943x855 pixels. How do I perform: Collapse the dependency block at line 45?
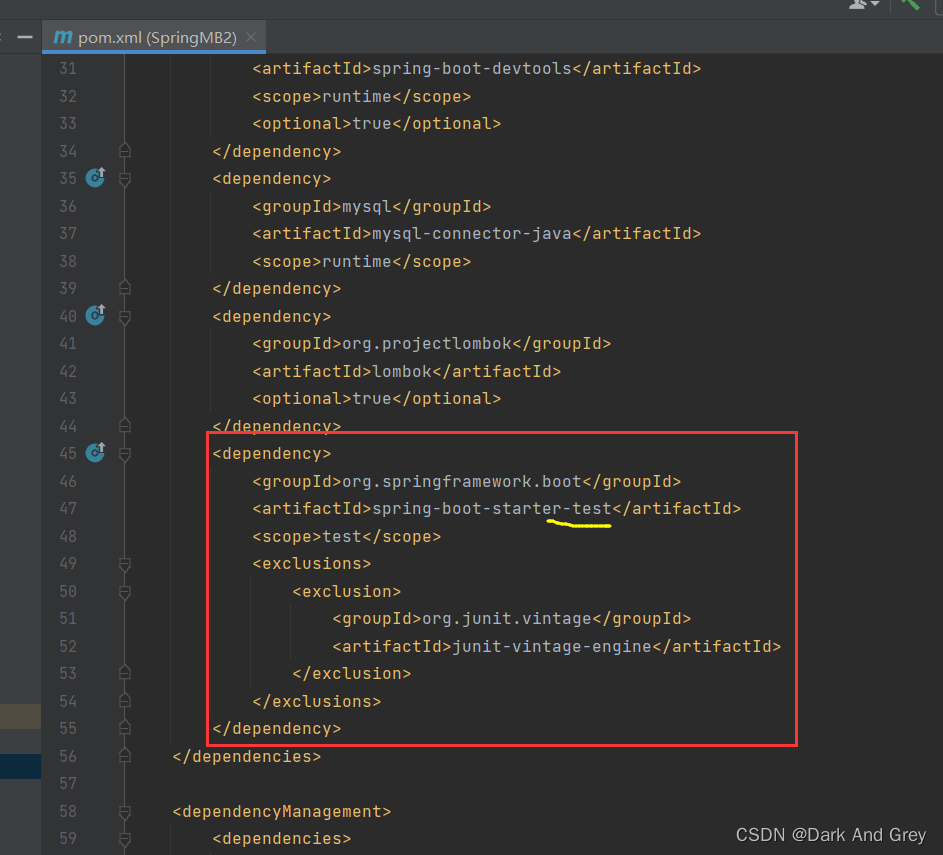[x=125, y=455]
